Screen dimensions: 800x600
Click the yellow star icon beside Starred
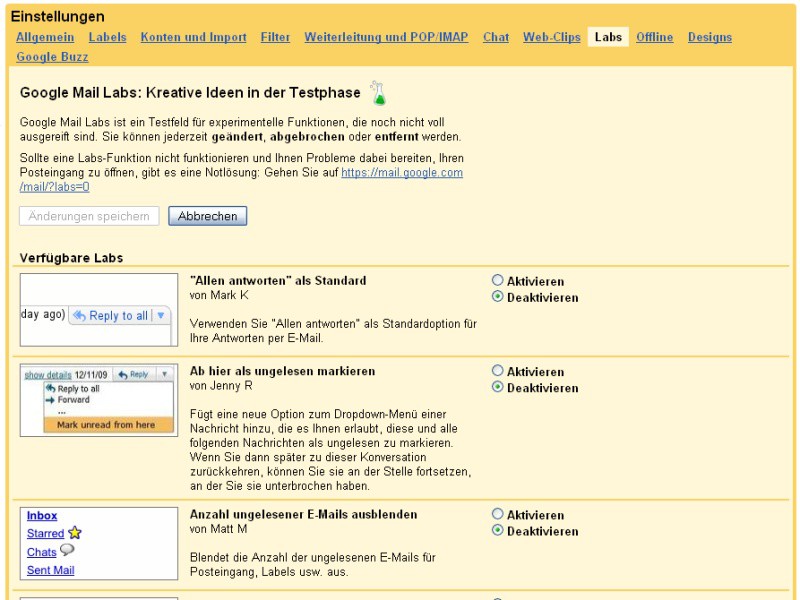pyautogui.click(x=74, y=533)
